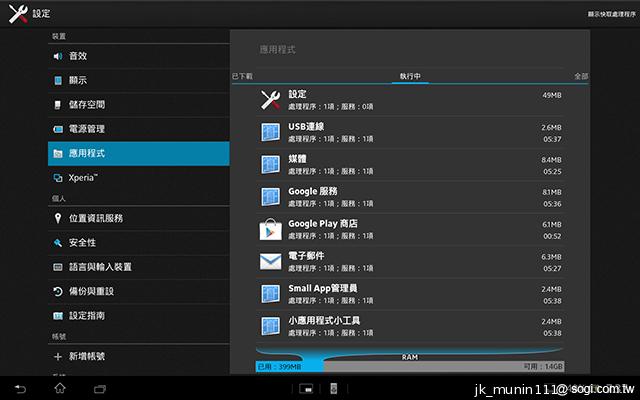
Task: Tap the 位置資訊服務 location pin icon
Action: pos(58,218)
